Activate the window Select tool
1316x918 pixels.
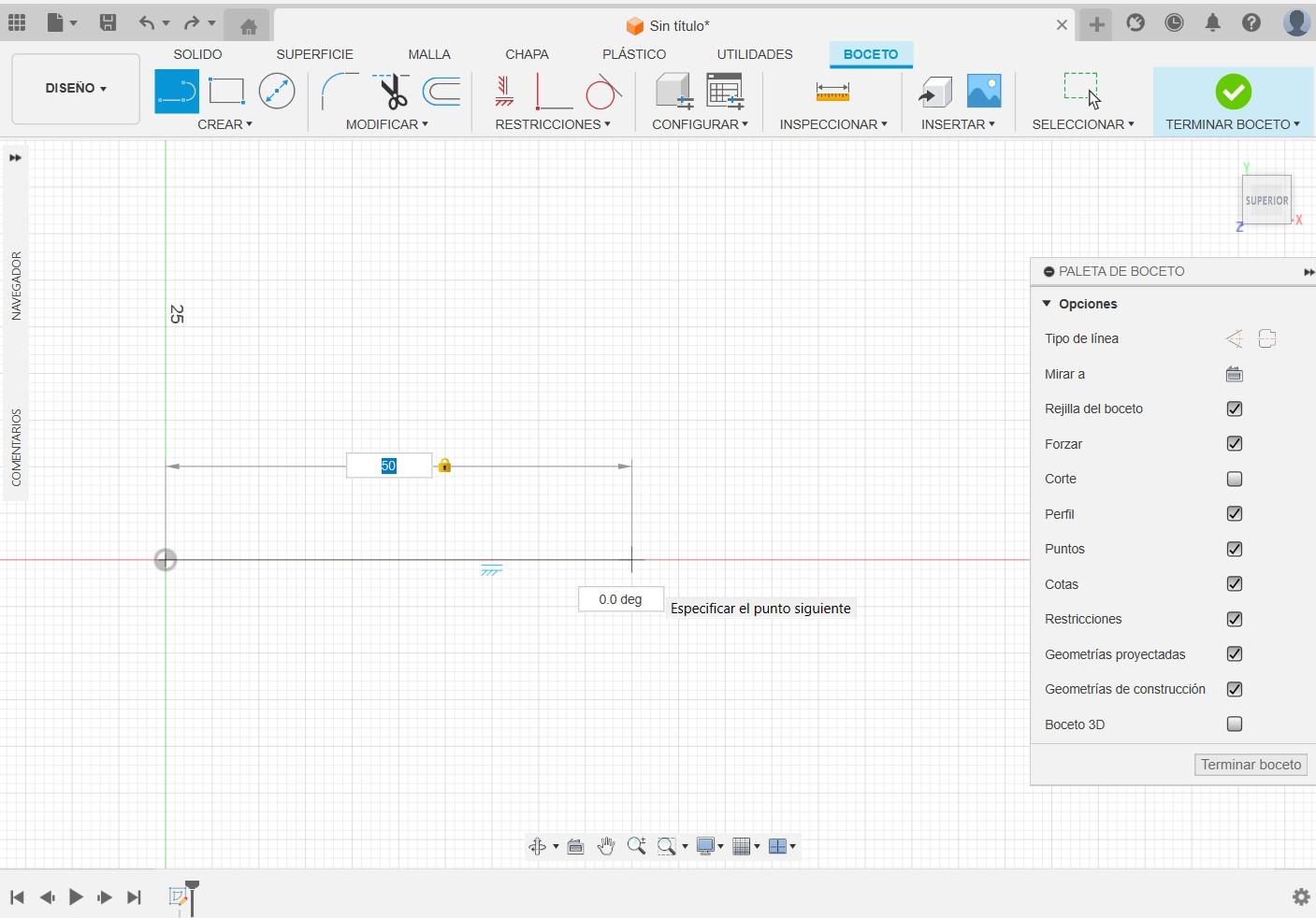[x=1082, y=91]
